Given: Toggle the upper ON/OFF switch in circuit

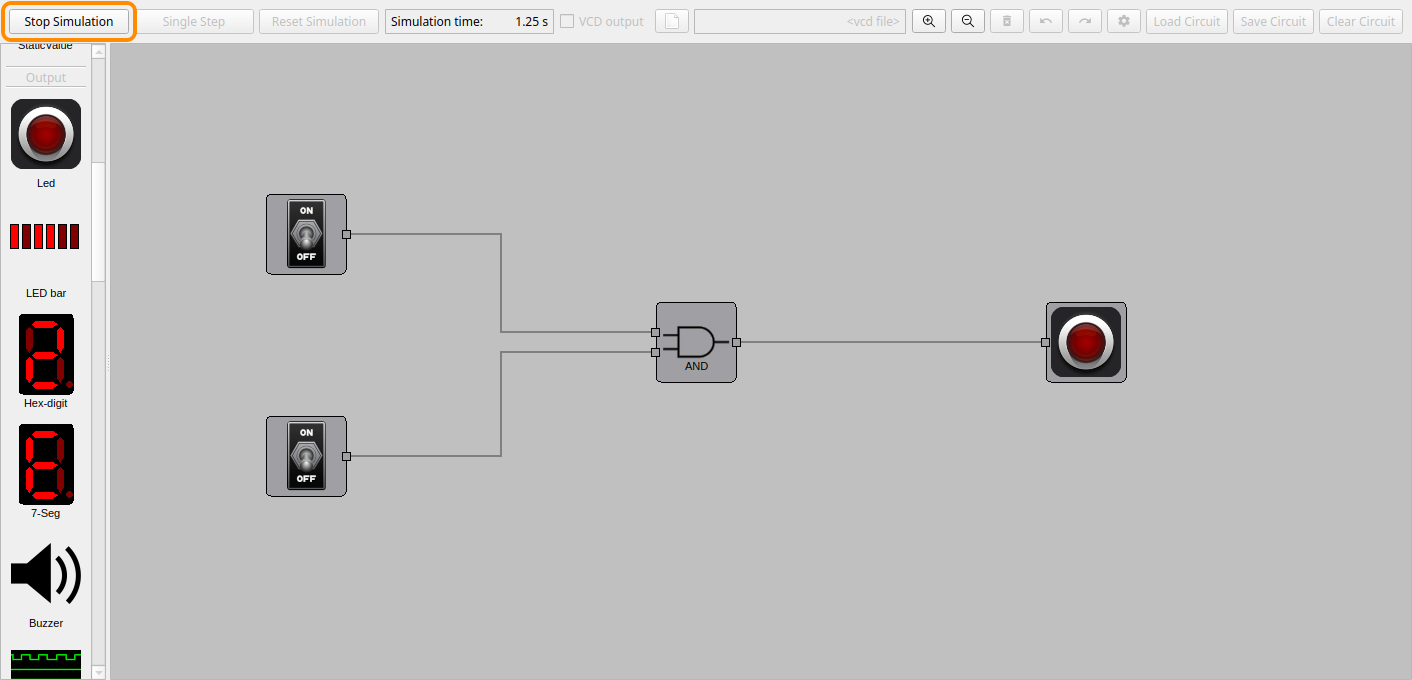Looking at the screenshot, I should 306,234.
